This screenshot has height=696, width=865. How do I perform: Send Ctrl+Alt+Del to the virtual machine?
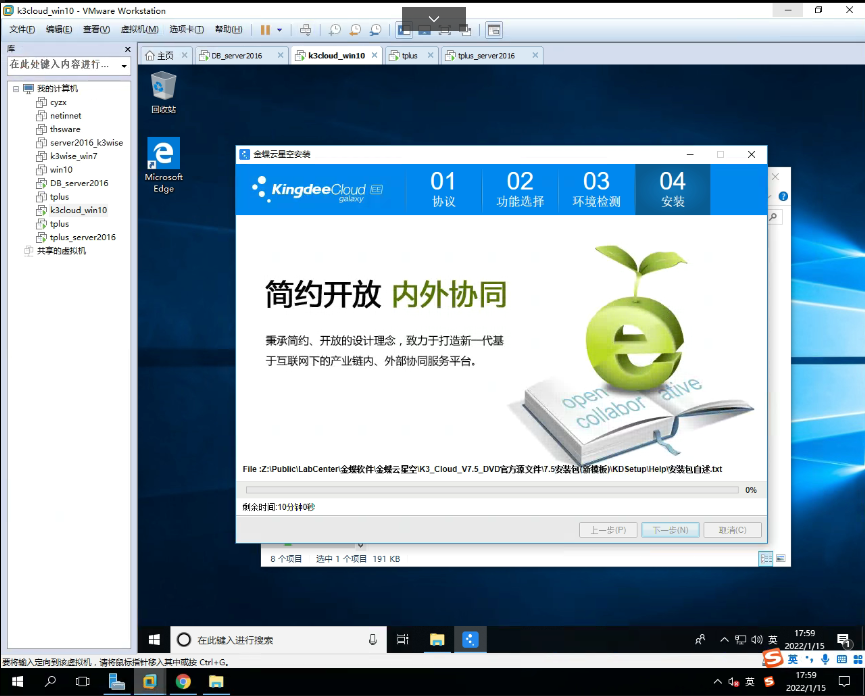[305, 30]
